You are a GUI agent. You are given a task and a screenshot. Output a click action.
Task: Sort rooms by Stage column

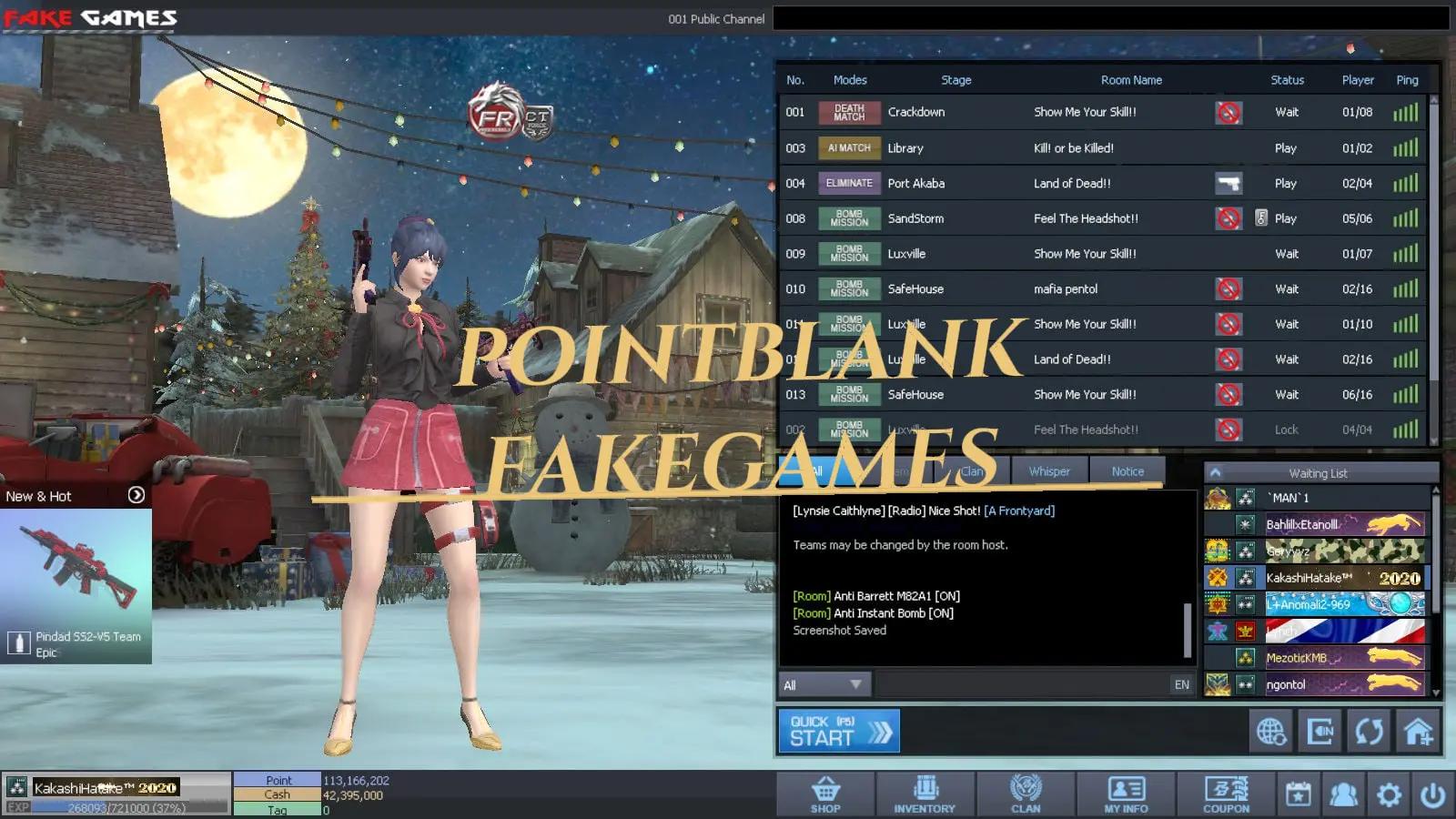click(x=956, y=80)
